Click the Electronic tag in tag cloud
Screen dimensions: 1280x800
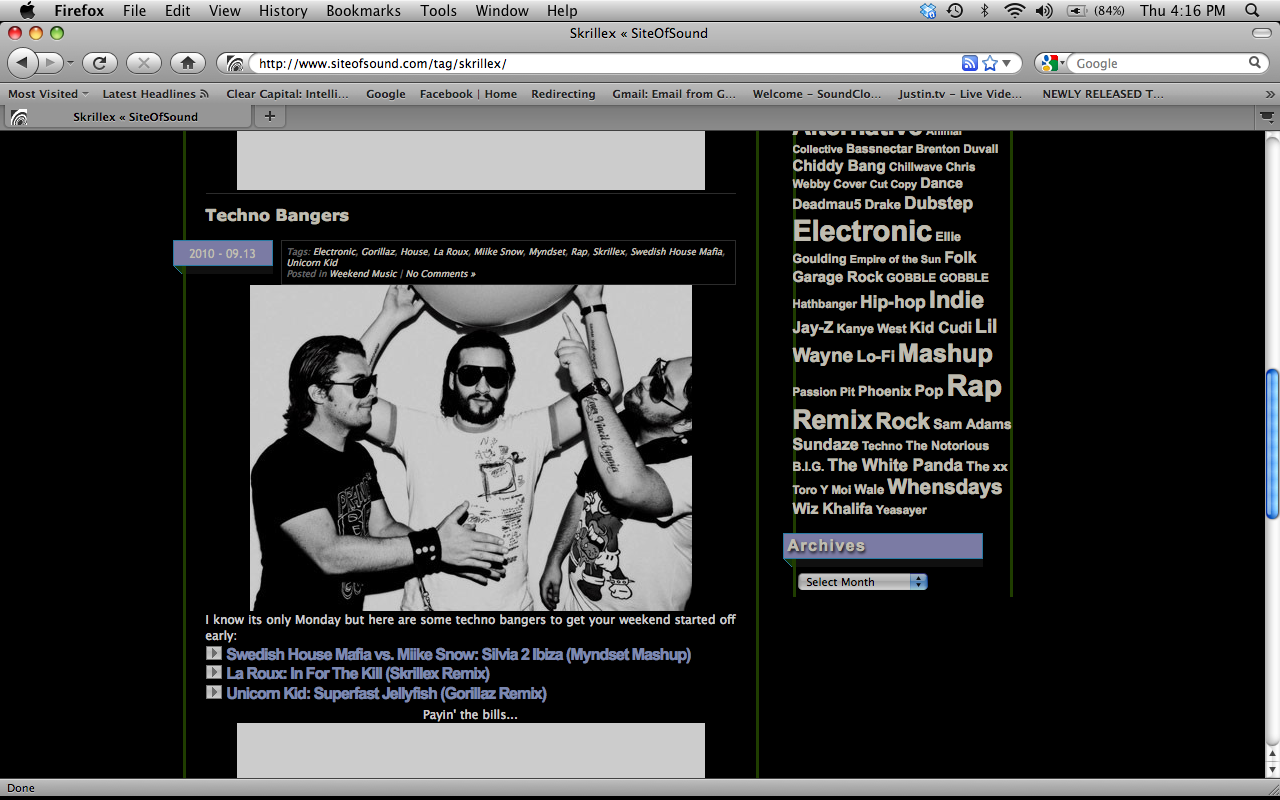(862, 231)
